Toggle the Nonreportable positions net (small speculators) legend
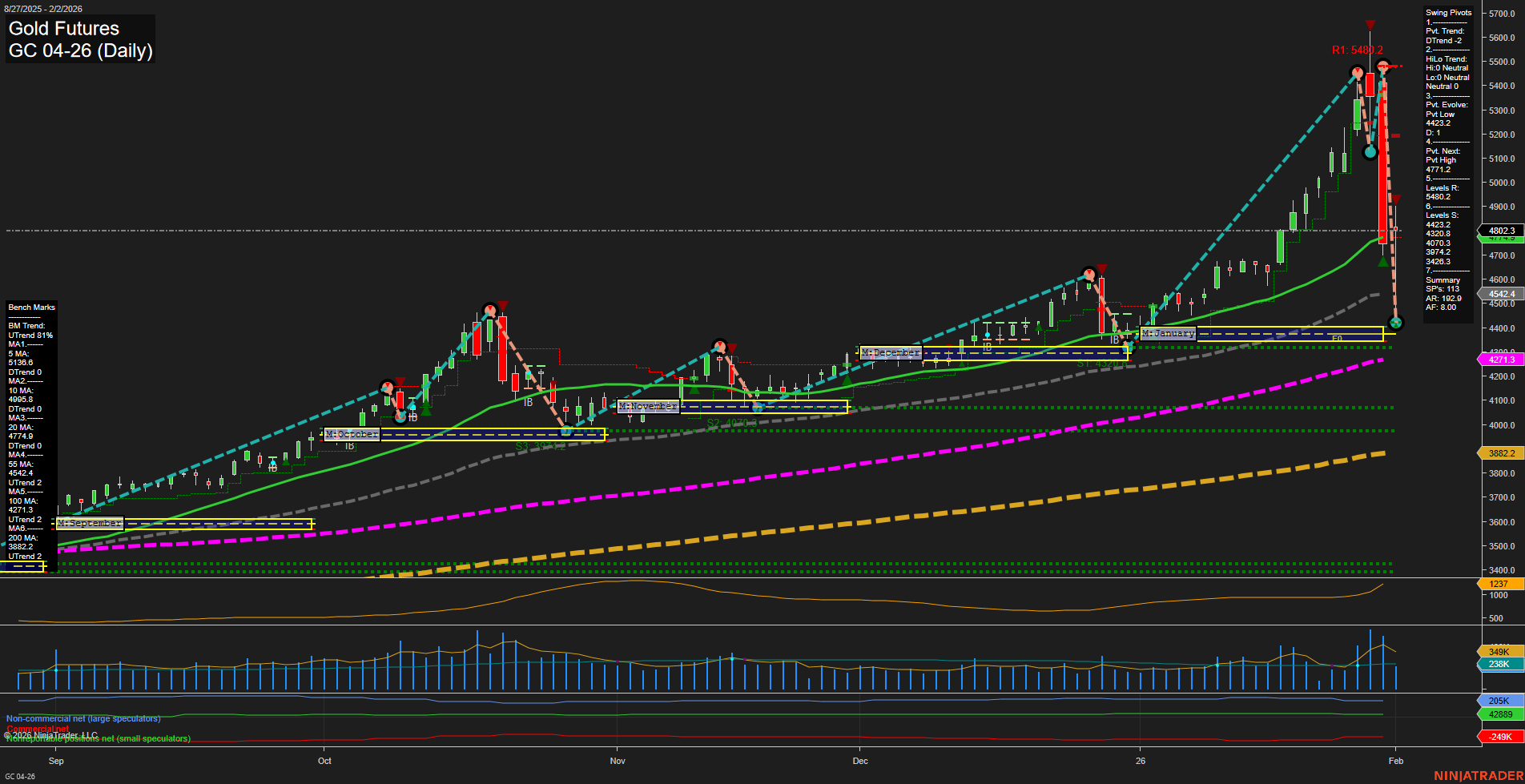 (98, 738)
